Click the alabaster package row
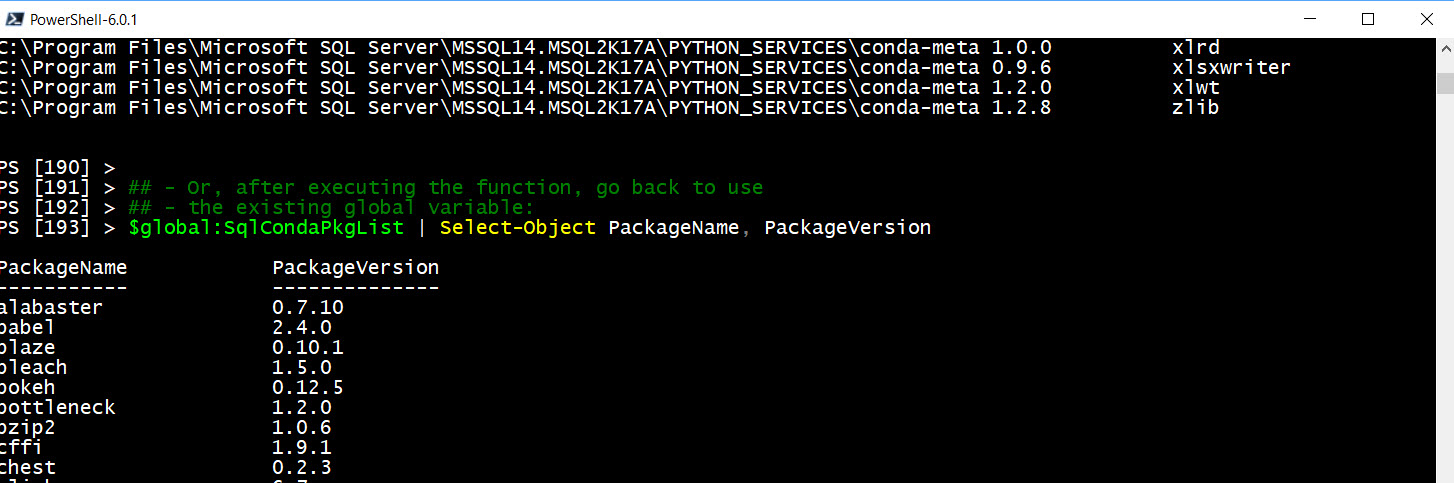 point(172,308)
